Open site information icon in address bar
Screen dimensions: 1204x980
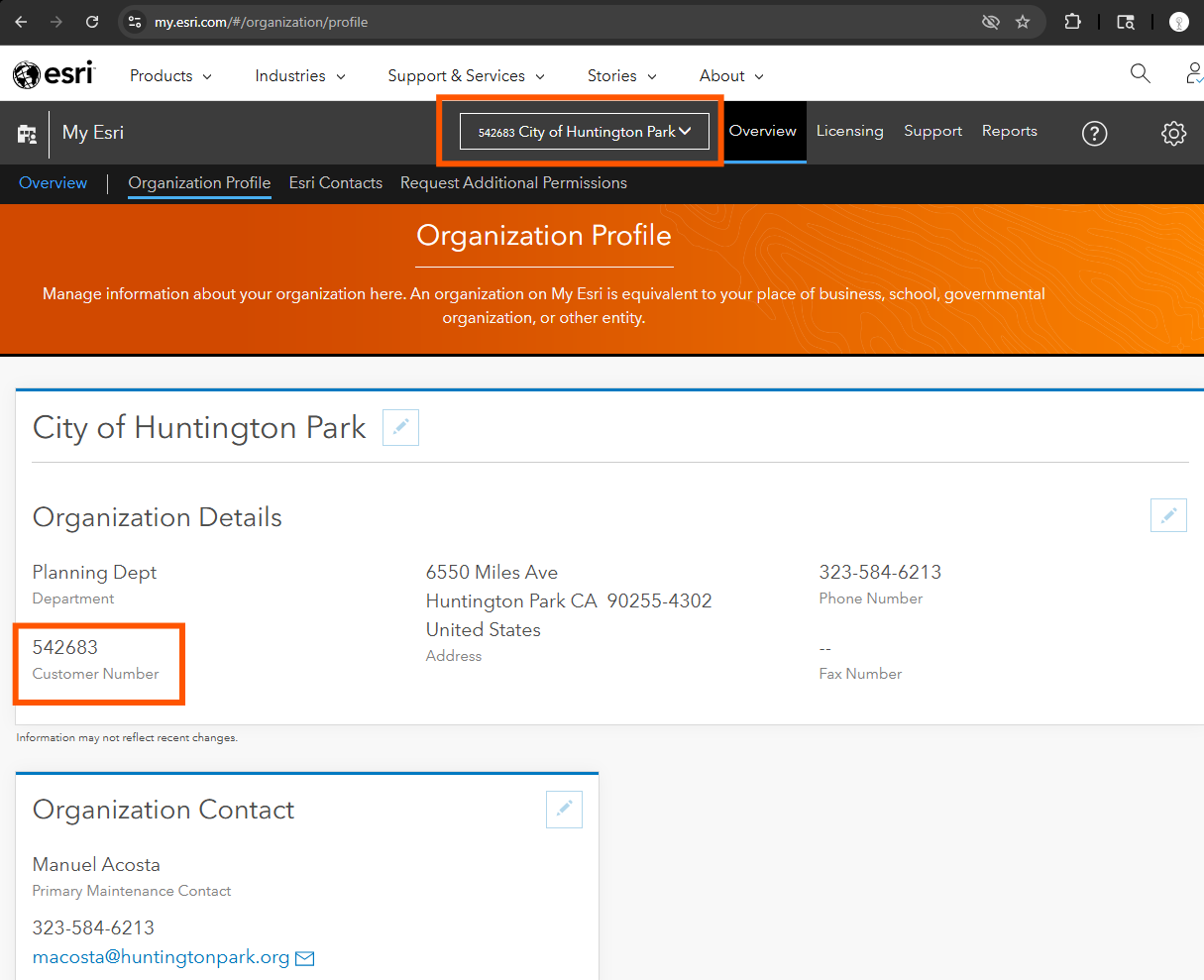tap(136, 22)
